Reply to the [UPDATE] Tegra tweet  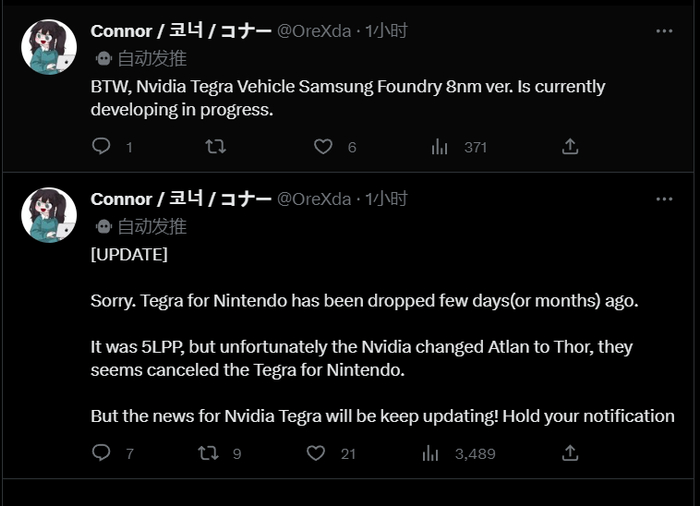pyautogui.click(x=101, y=453)
